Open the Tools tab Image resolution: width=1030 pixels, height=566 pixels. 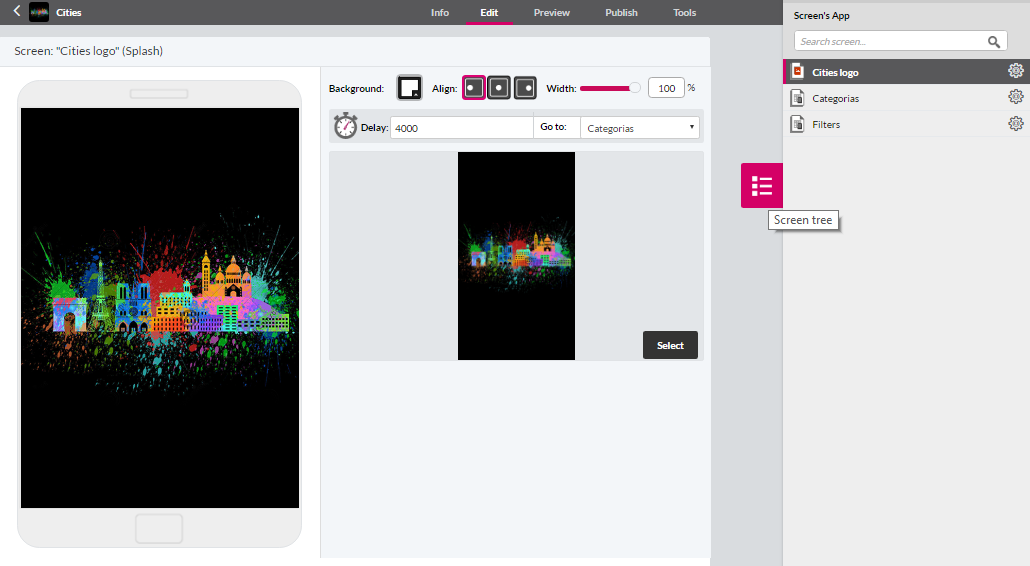684,12
